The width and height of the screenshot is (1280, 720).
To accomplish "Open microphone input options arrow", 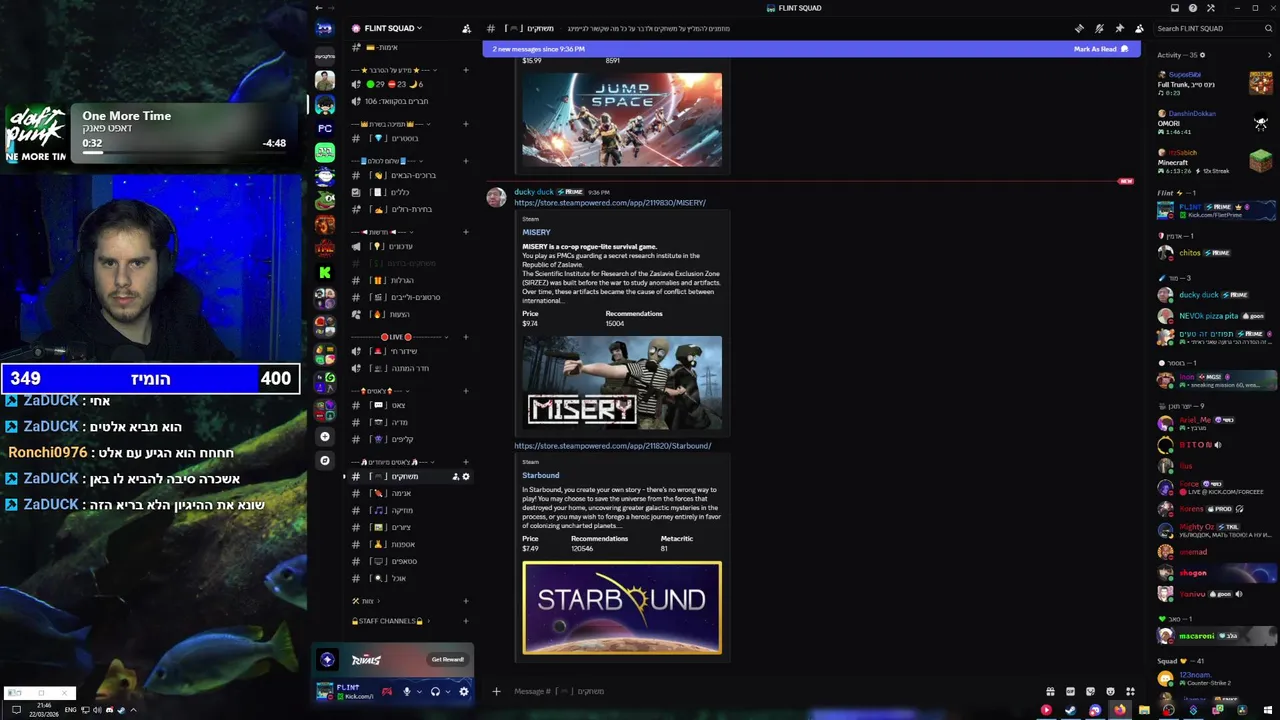I will [419, 691].
